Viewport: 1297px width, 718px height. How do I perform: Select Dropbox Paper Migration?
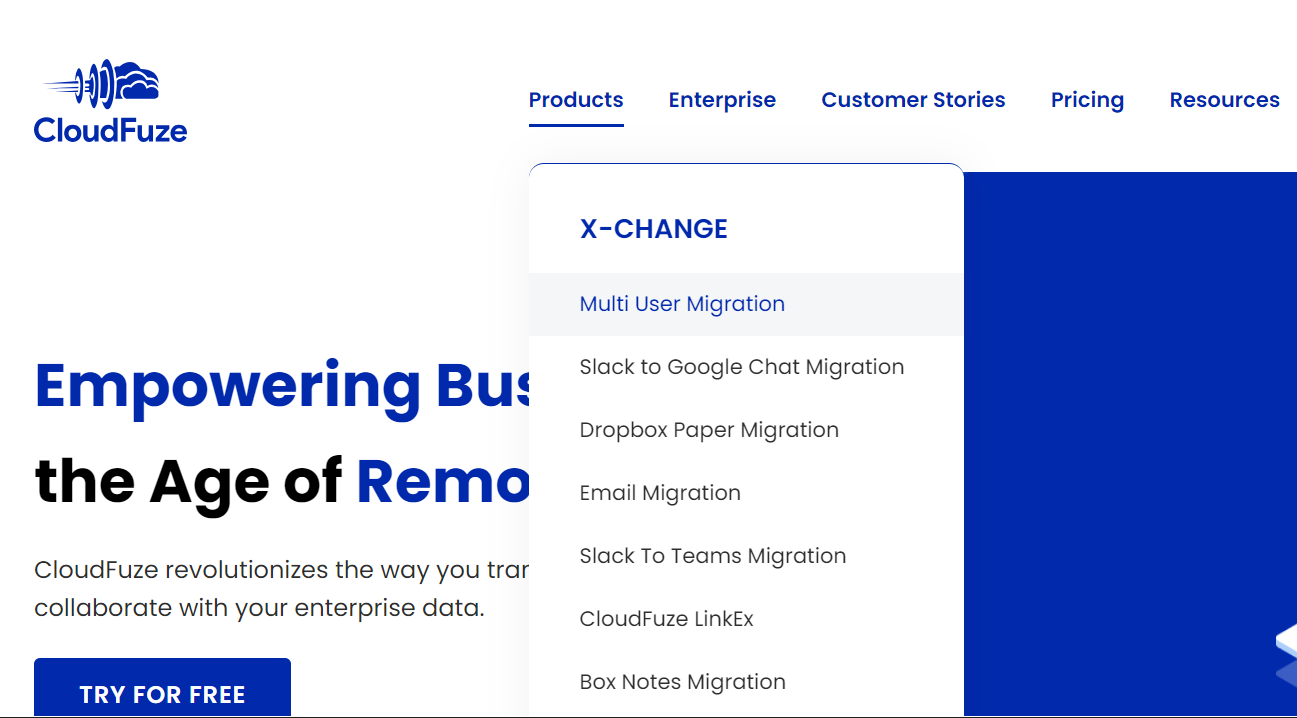[709, 430]
